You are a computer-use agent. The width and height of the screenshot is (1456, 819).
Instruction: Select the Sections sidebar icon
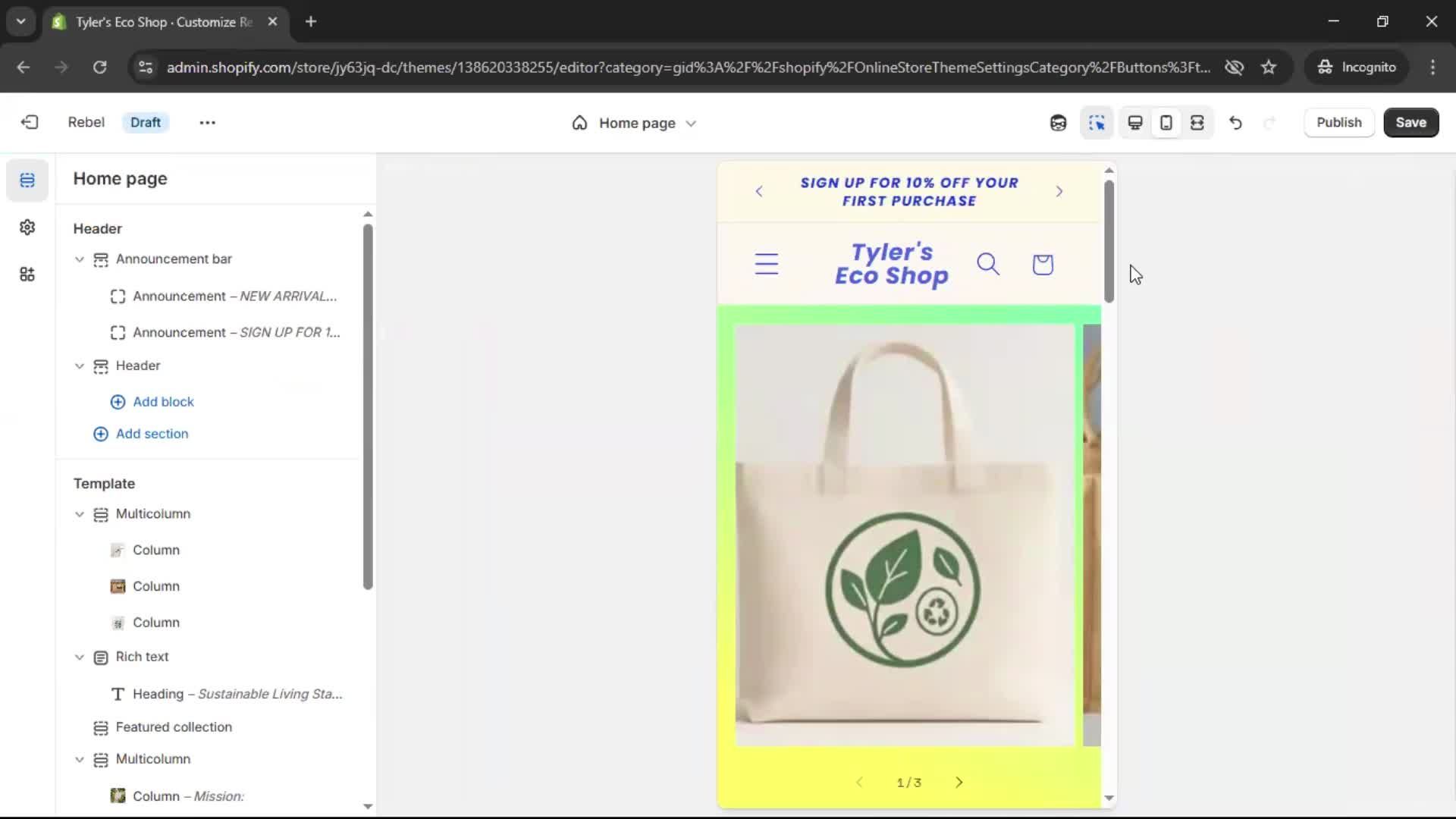click(x=27, y=180)
